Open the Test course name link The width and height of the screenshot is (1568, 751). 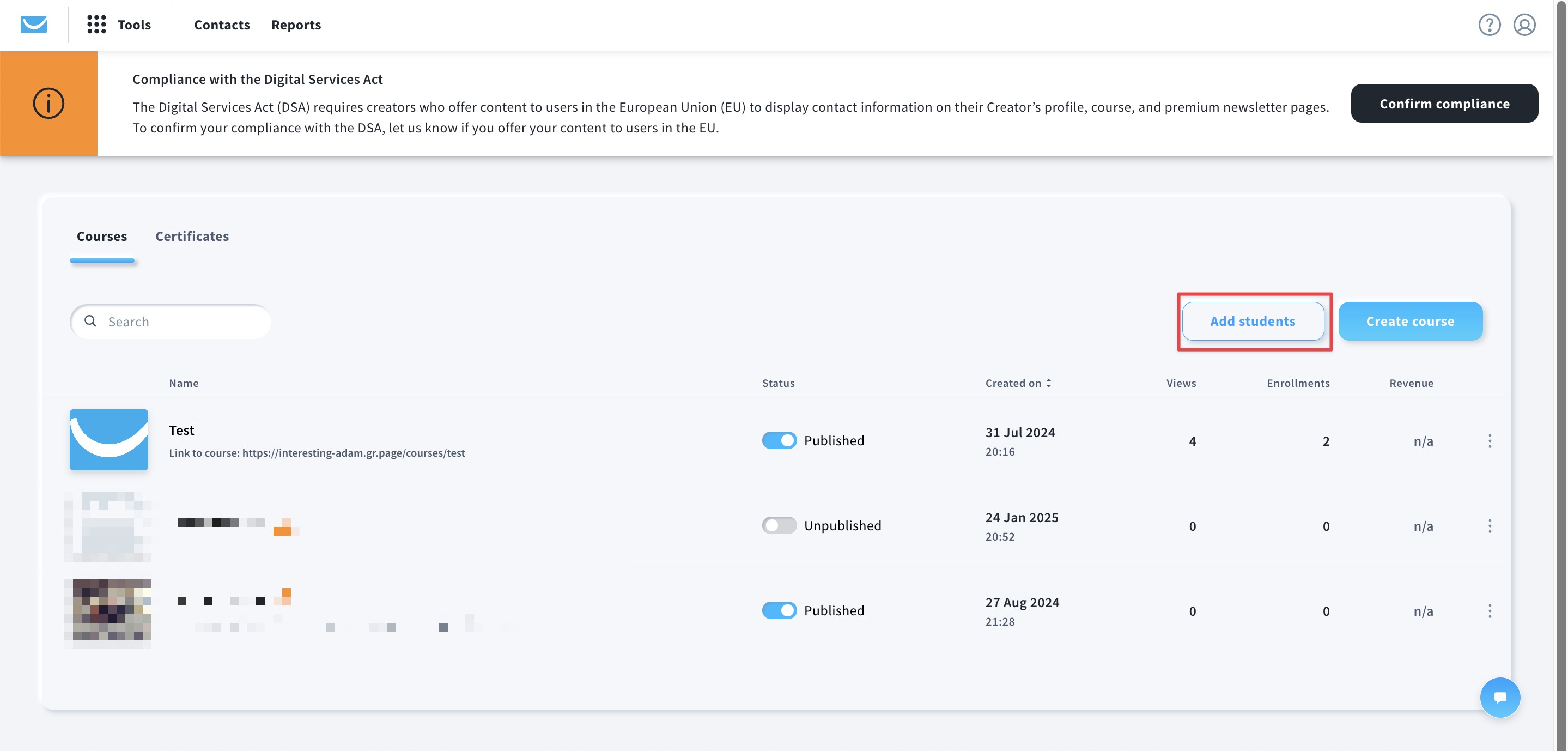181,430
